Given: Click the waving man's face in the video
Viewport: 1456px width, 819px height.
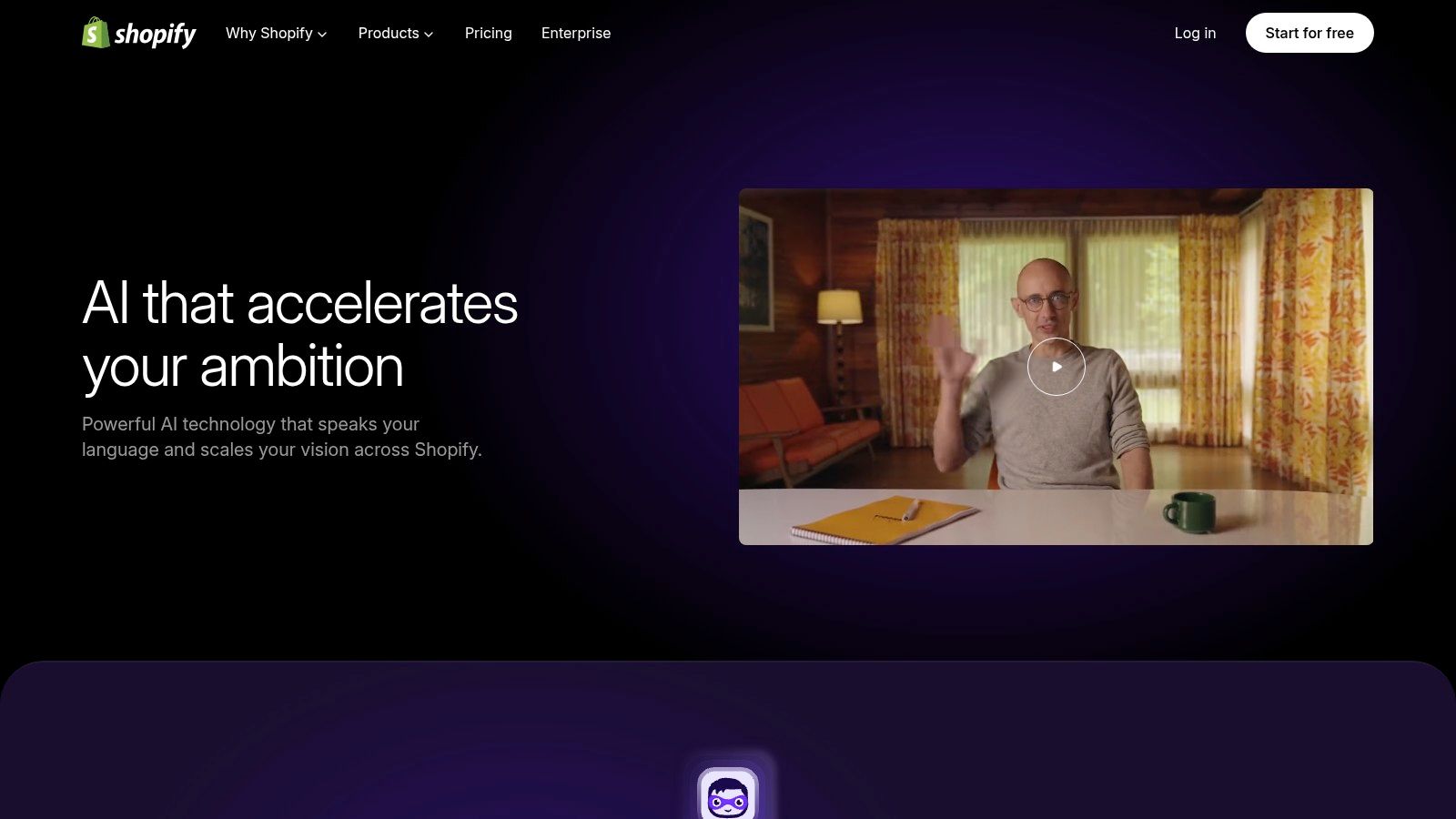Looking at the screenshot, I should coord(1044,298).
